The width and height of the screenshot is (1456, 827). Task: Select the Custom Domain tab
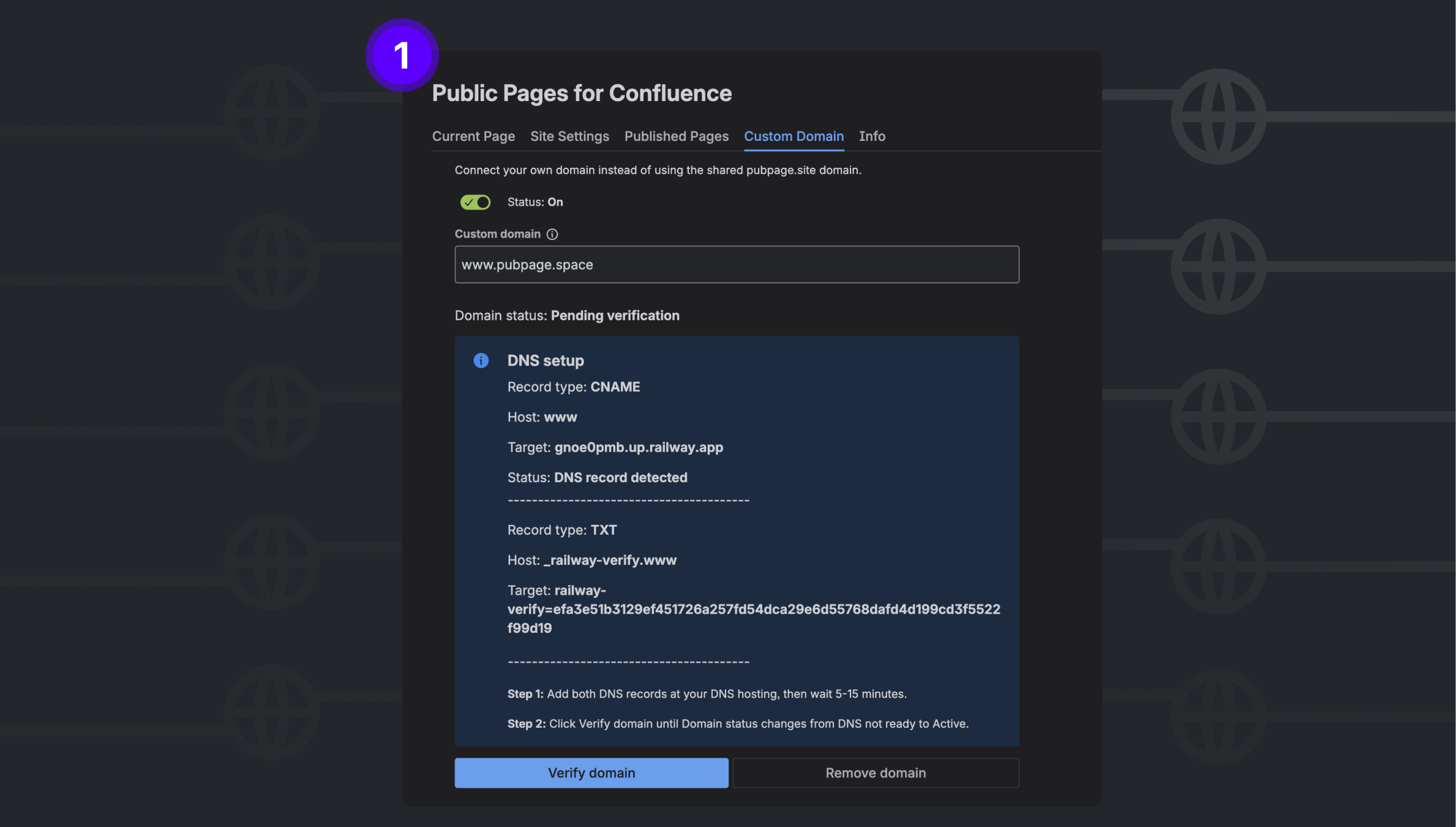pos(794,136)
